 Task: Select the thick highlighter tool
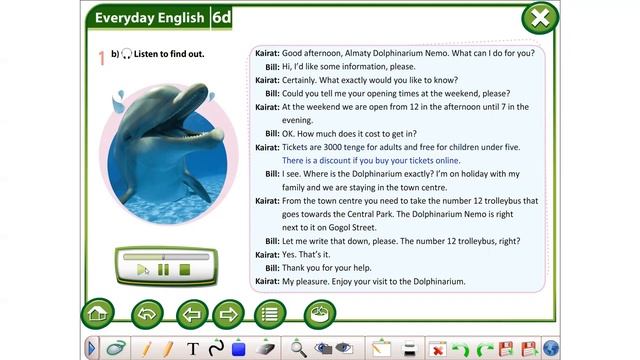pos(168,349)
